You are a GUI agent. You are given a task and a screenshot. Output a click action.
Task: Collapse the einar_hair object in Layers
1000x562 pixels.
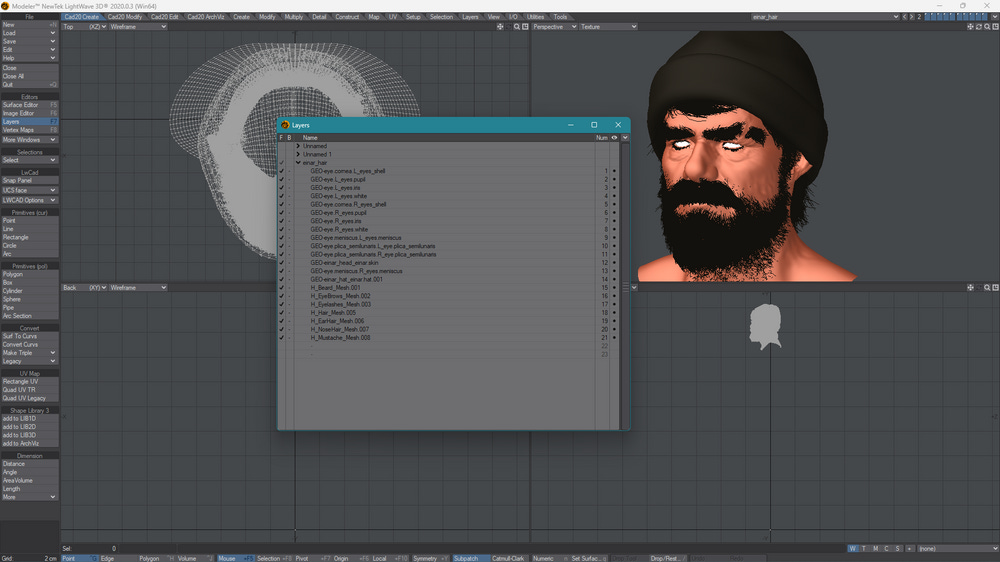[x=298, y=163]
